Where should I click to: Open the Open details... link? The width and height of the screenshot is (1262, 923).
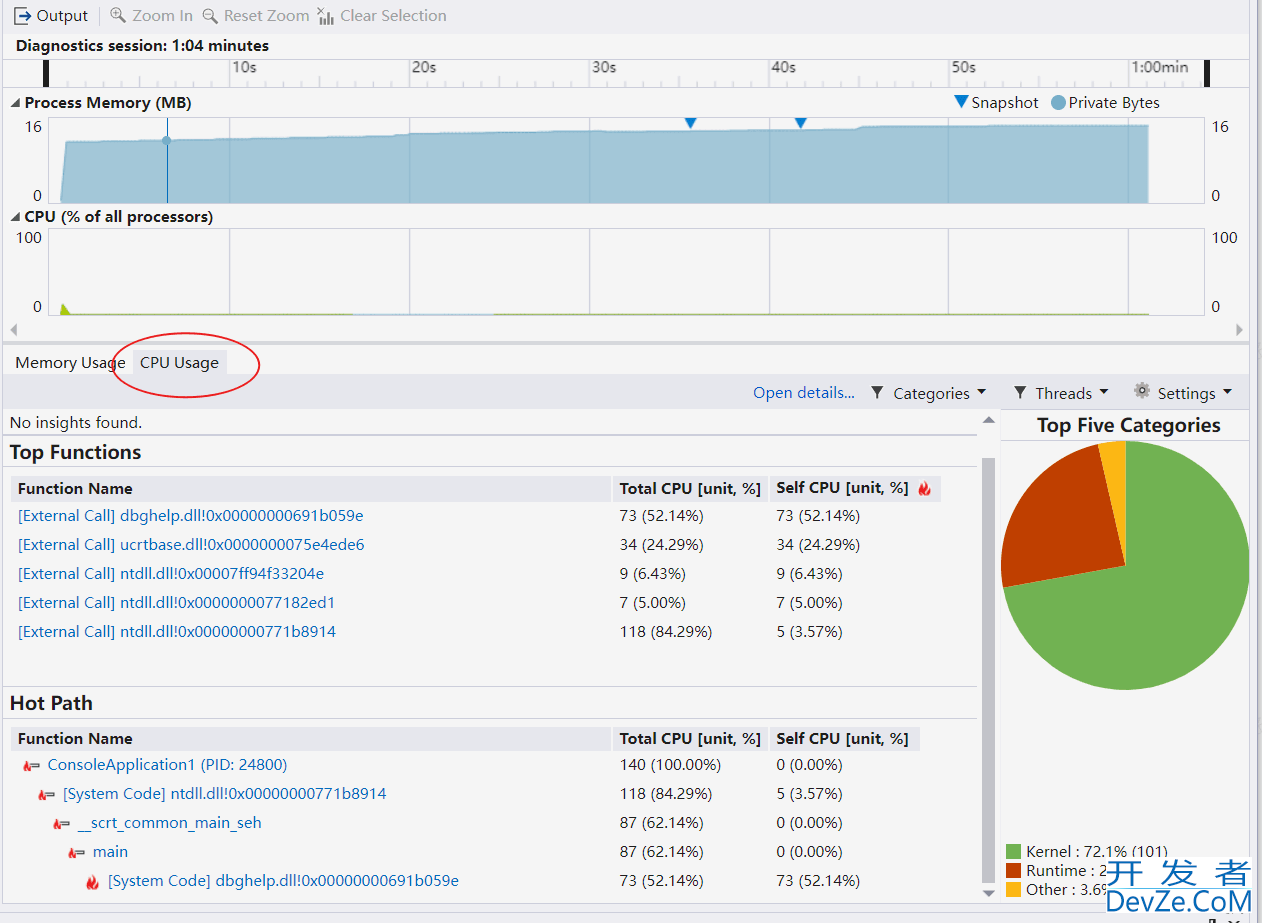(804, 393)
